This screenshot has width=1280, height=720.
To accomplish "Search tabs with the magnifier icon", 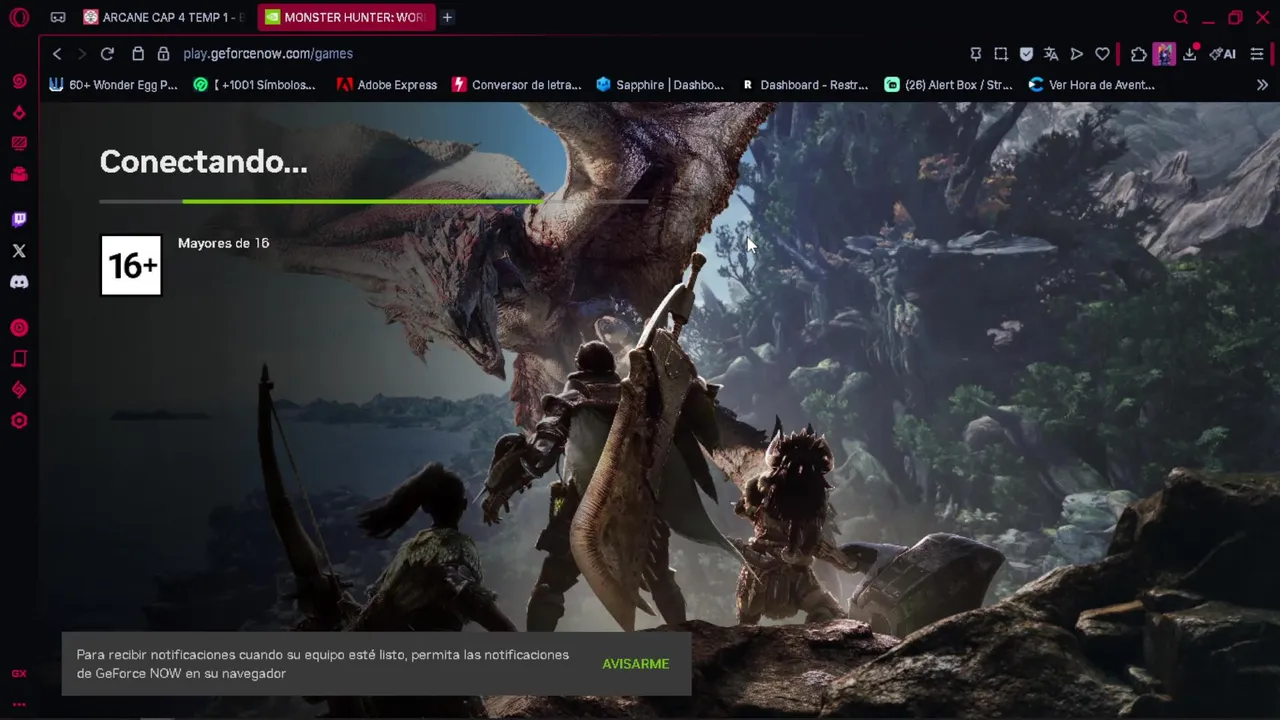I will [x=1181, y=17].
